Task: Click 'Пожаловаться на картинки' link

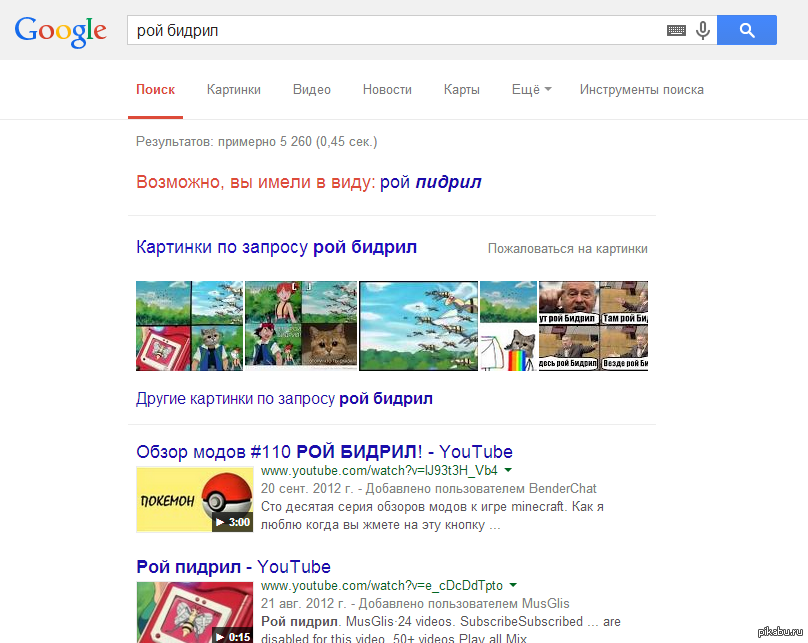Action: point(568,249)
